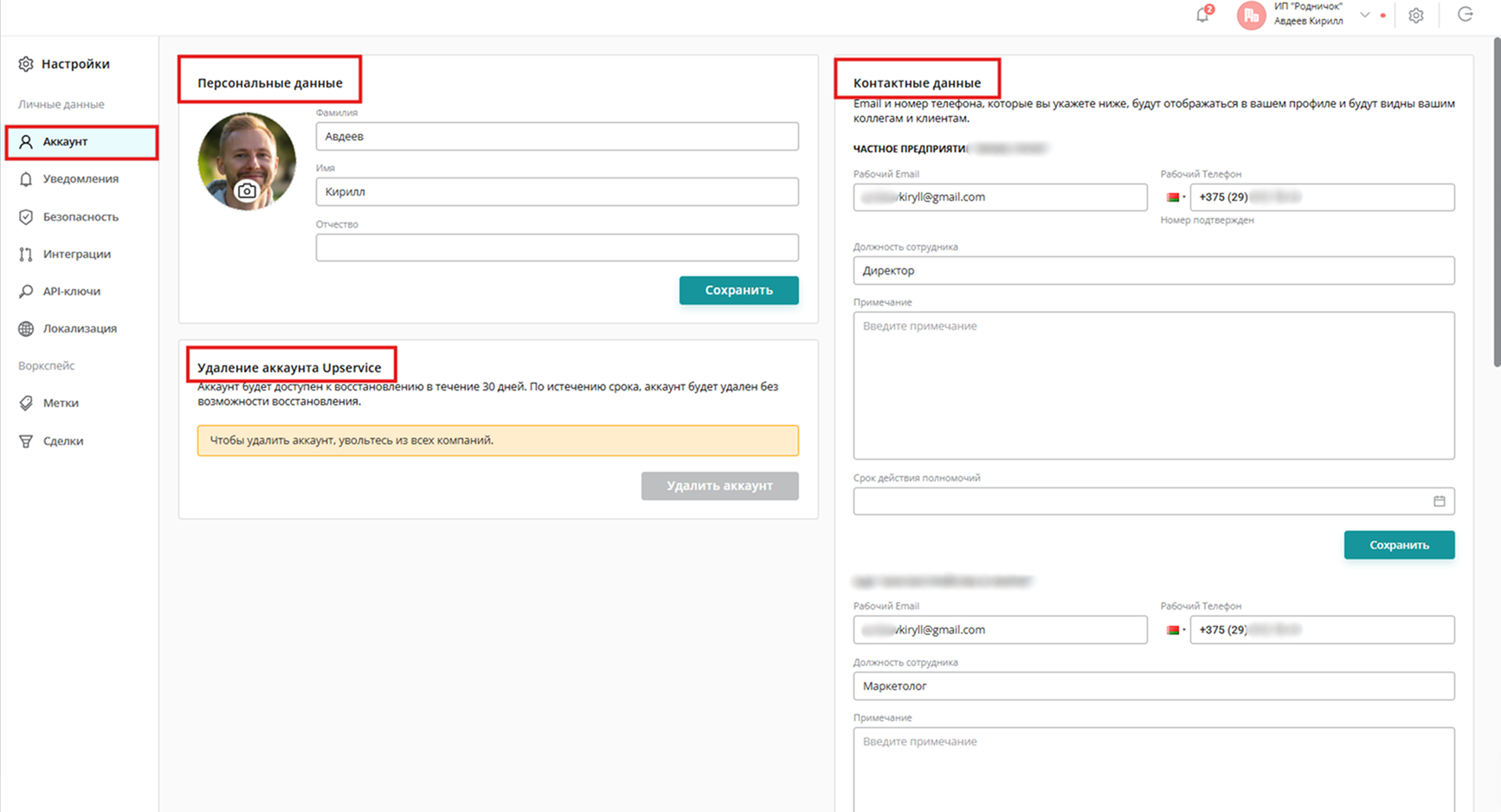The image size is (1501, 812).
Task: Click Сохранить under the contact data form
Action: (1399, 545)
